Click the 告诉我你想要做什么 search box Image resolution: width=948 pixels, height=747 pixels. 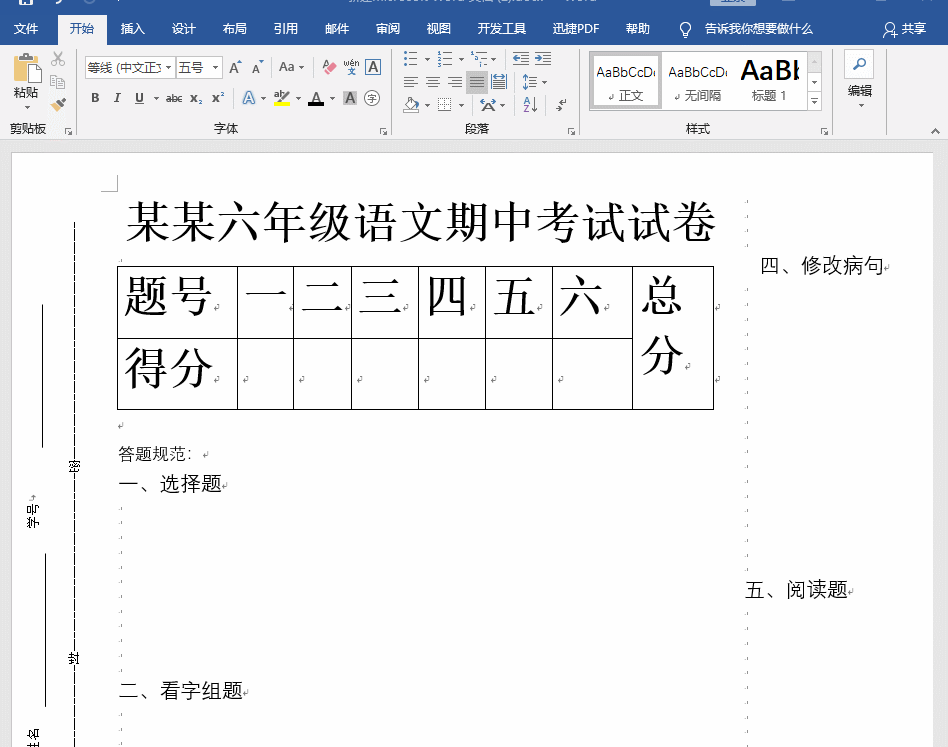(x=758, y=29)
